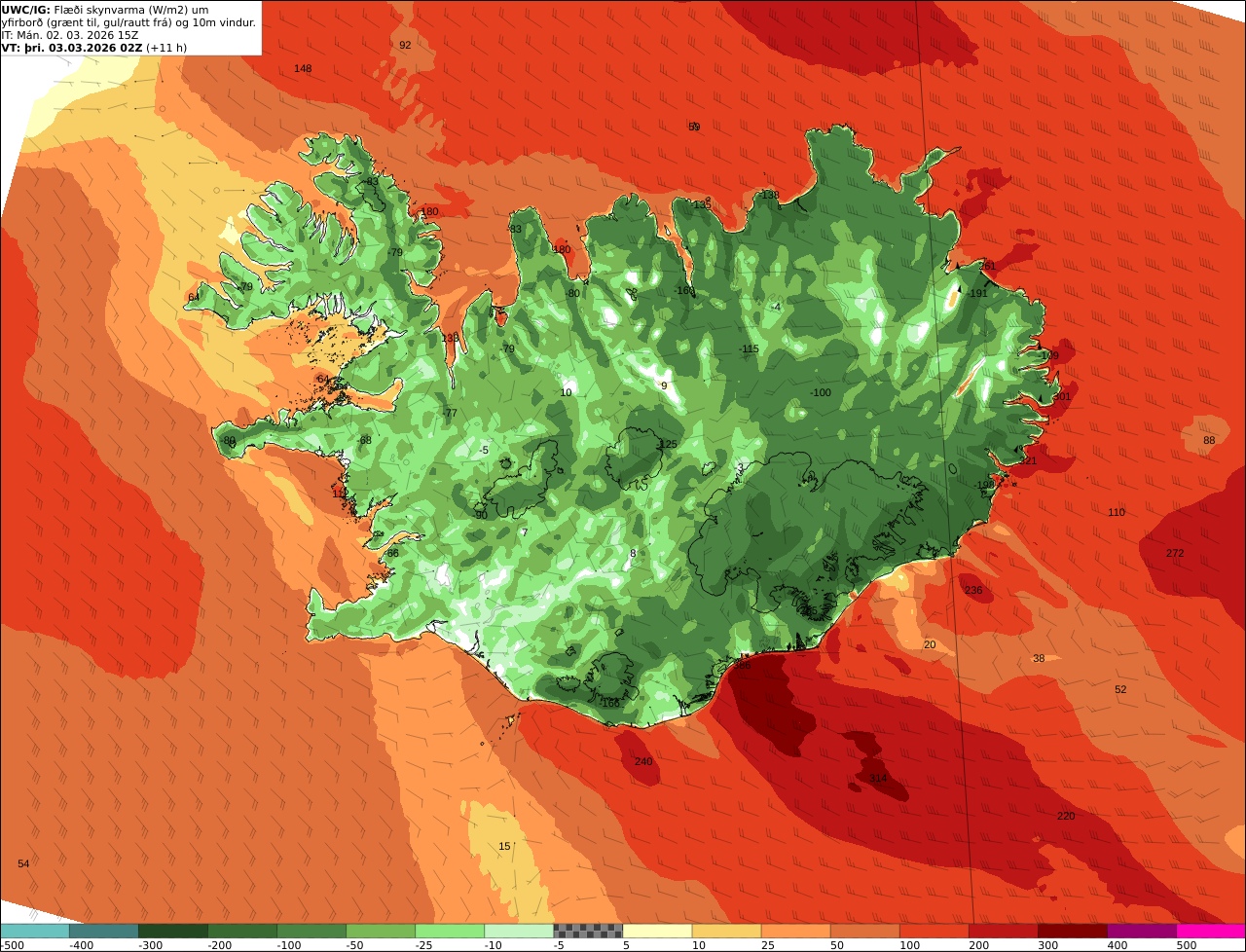Click the '-4' value in north Iceland
This screenshot has width=1246, height=952.
776,307
